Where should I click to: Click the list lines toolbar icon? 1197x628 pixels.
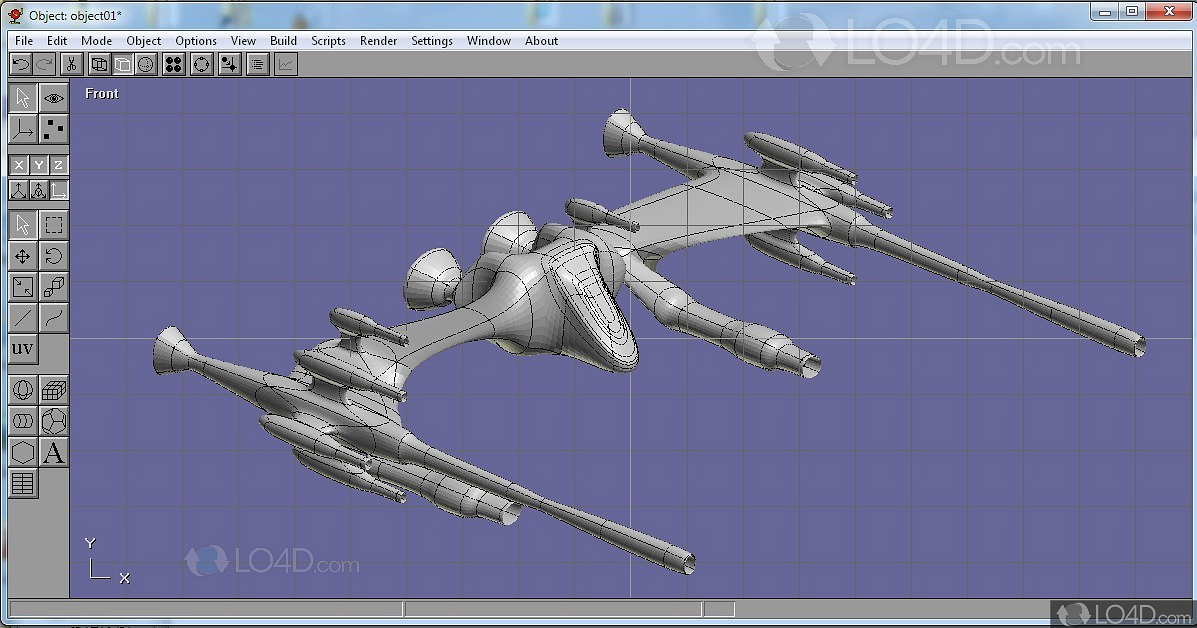pos(257,65)
